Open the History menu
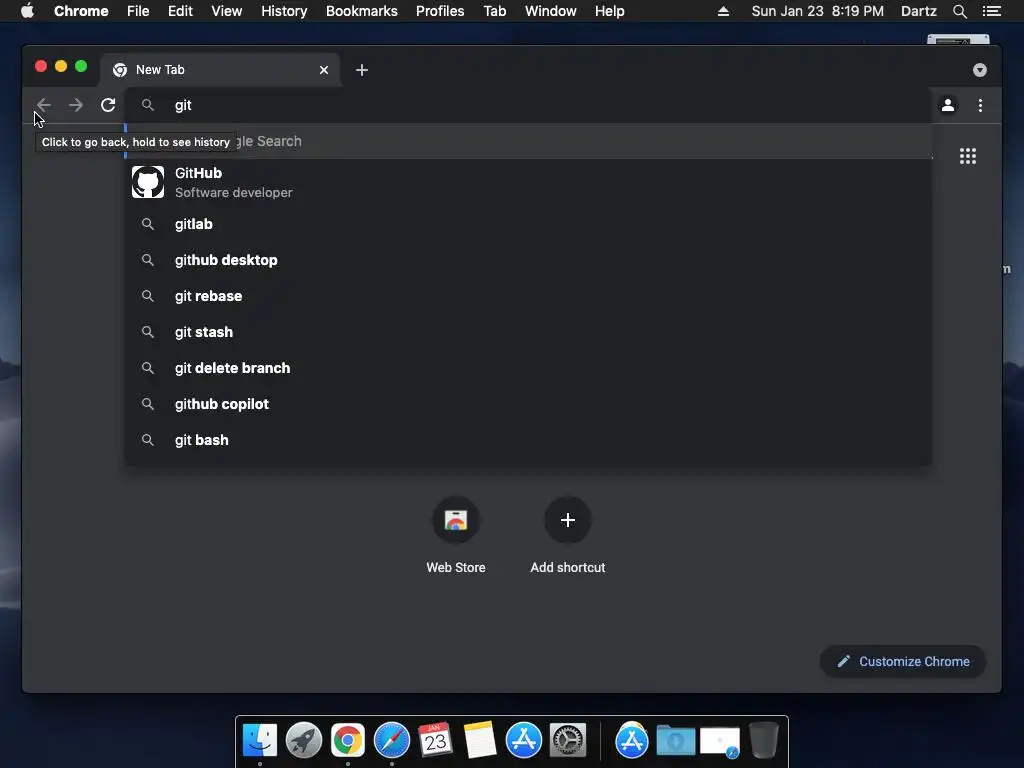The image size is (1024, 768). pyautogui.click(x=284, y=11)
